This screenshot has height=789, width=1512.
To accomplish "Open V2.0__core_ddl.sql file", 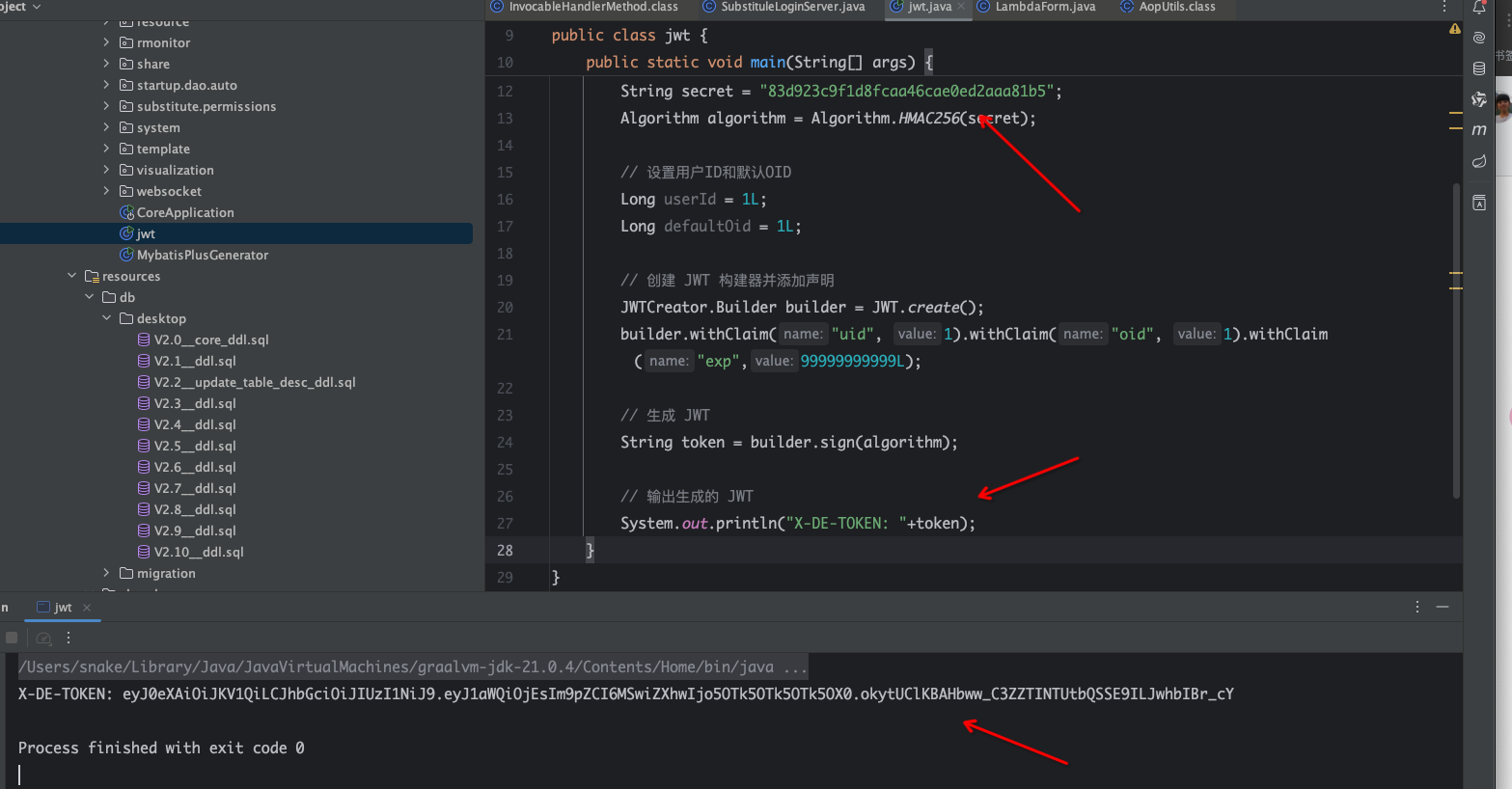I will [x=210, y=340].
